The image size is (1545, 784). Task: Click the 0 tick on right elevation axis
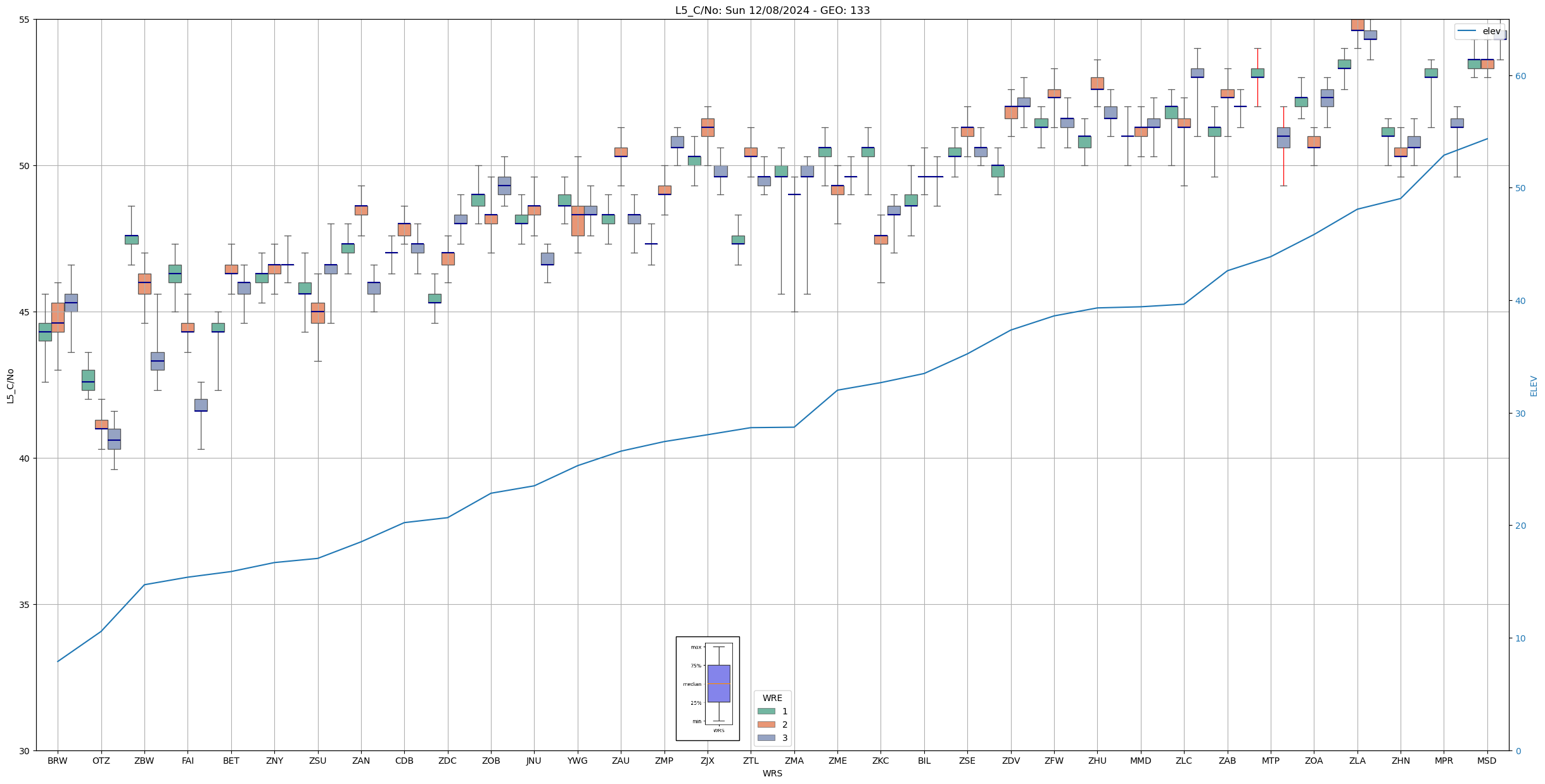click(x=1517, y=751)
